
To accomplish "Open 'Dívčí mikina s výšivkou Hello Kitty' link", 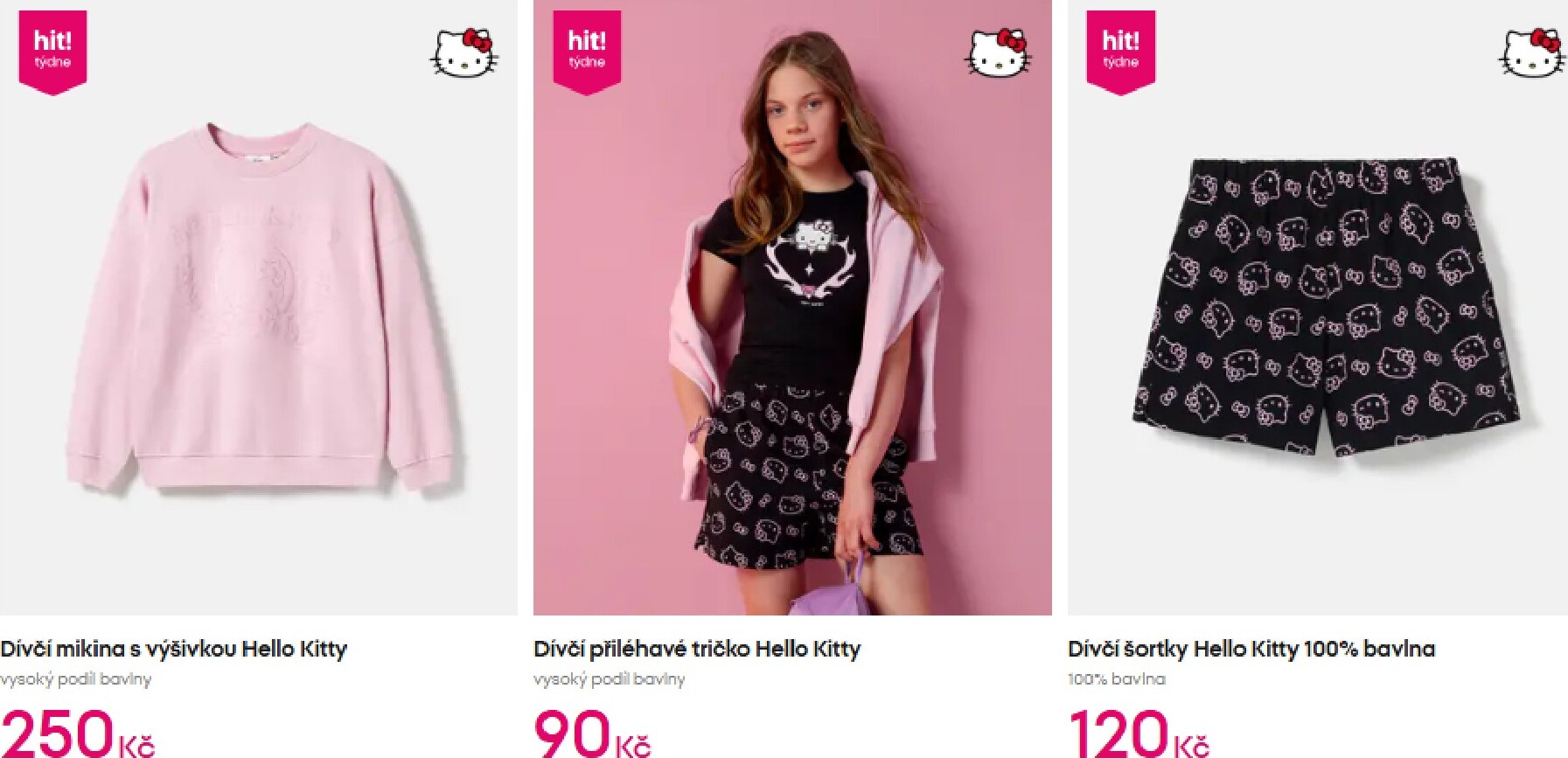I will click(174, 649).
